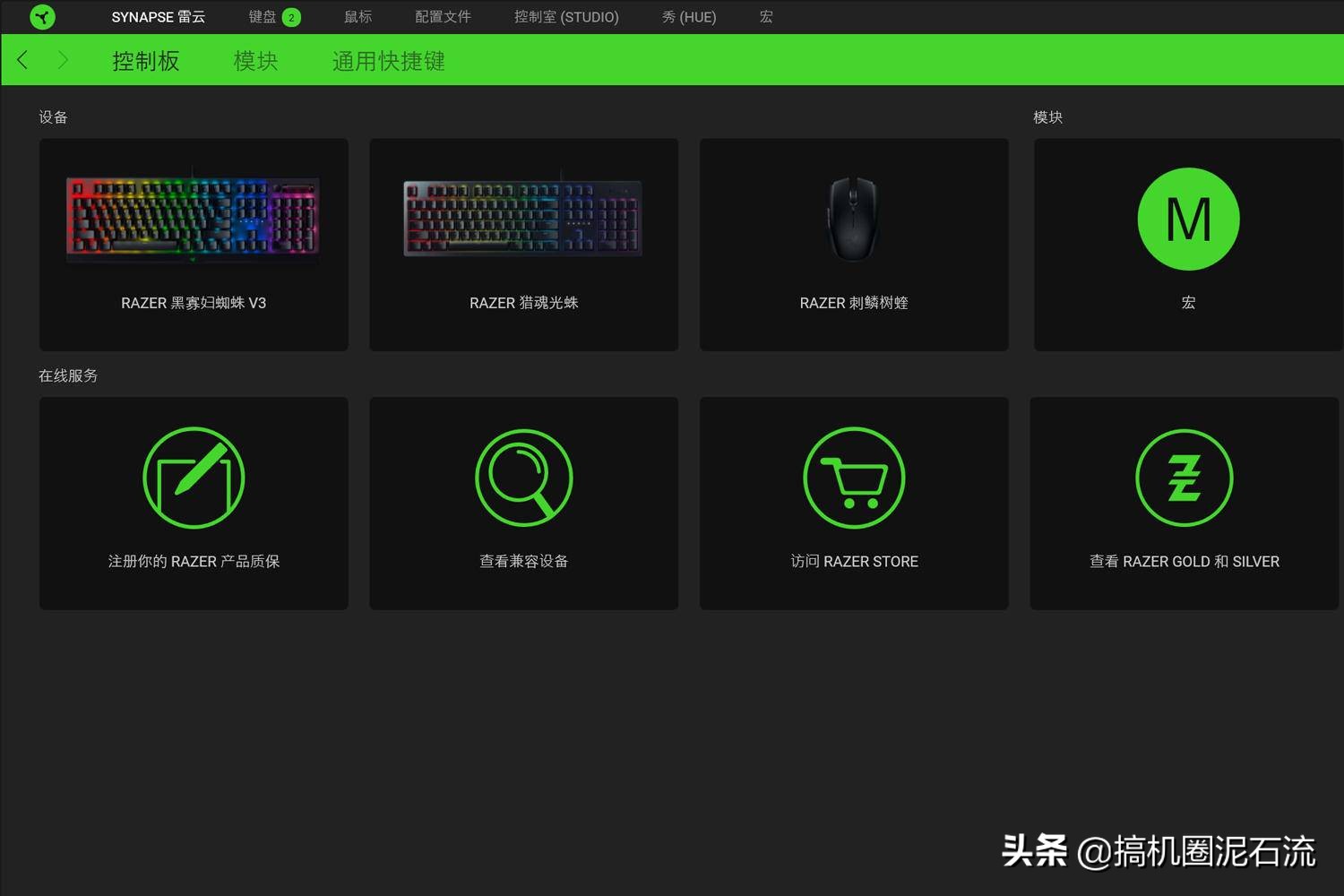Viewport: 1344px width, 896px height.
Task: Select the 通用快捷键 sub-tab
Action: [389, 61]
